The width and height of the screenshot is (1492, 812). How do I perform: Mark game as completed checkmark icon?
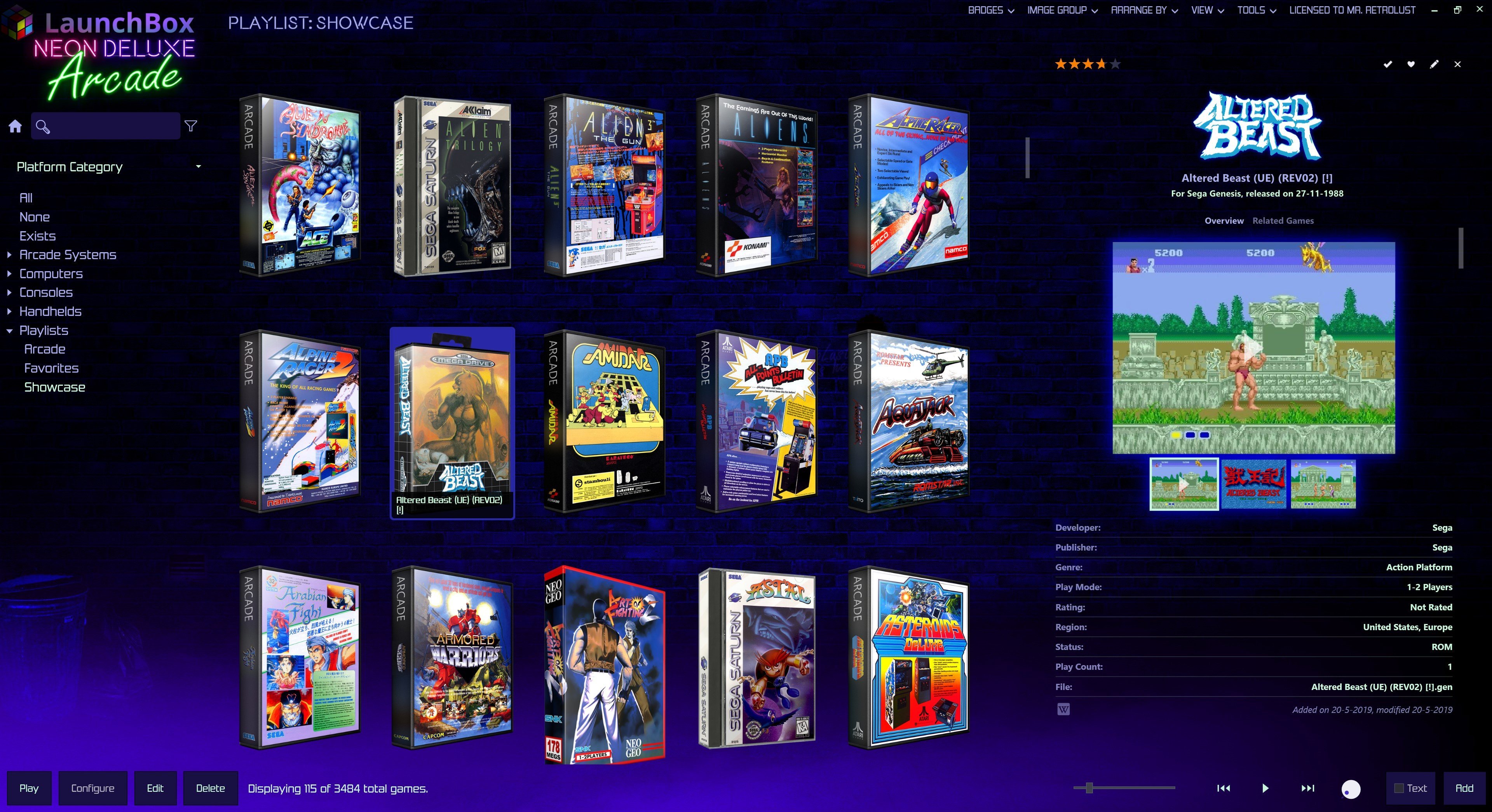point(1388,64)
